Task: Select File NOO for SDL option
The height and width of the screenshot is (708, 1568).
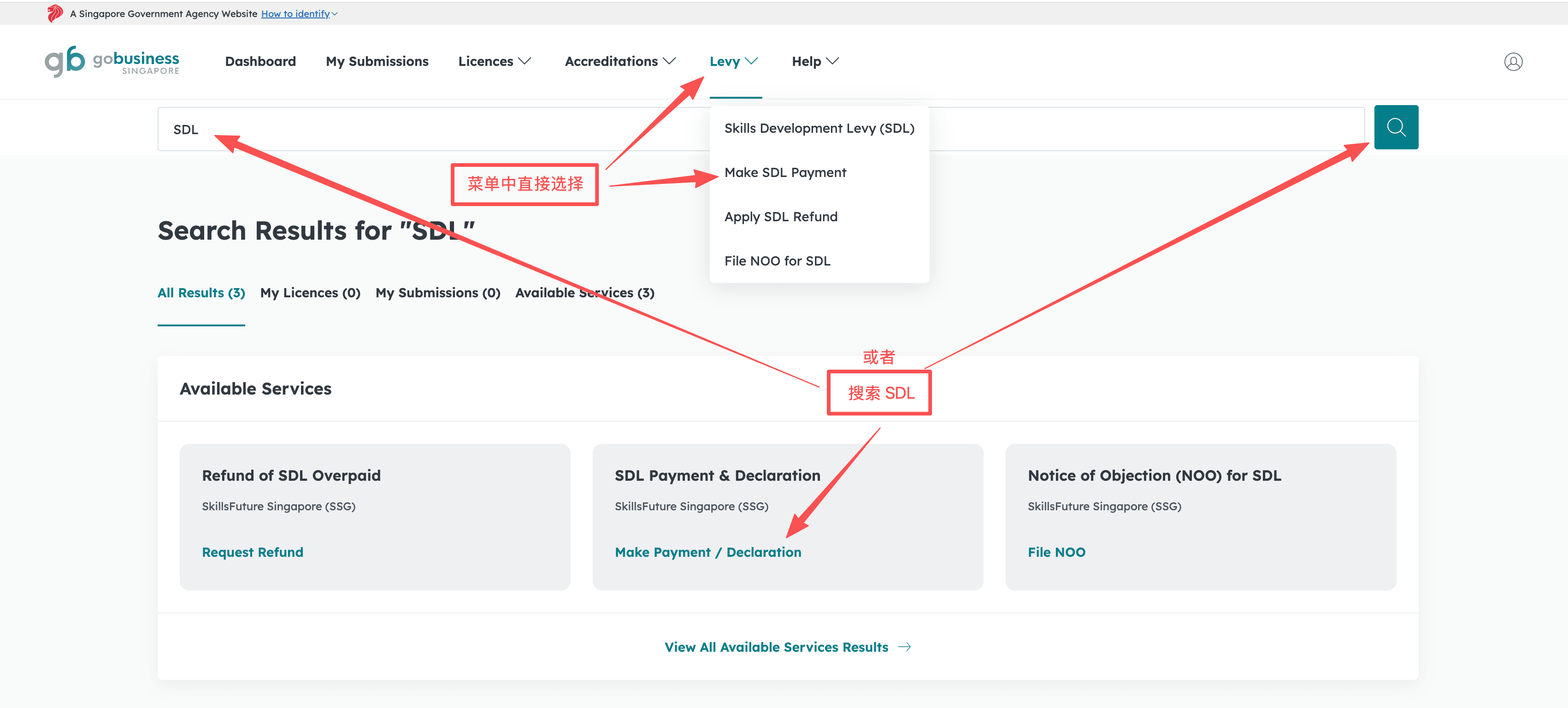Action: click(777, 261)
